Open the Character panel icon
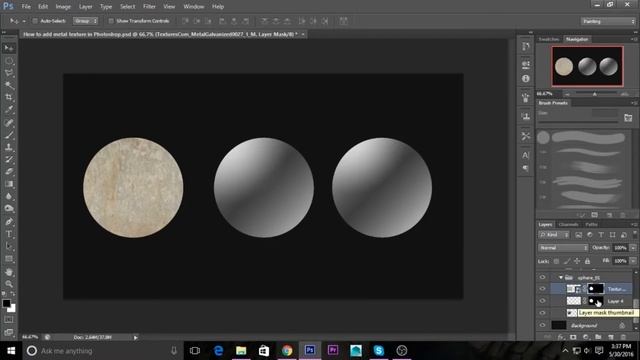The height and width of the screenshot is (360, 640). click(x=526, y=155)
